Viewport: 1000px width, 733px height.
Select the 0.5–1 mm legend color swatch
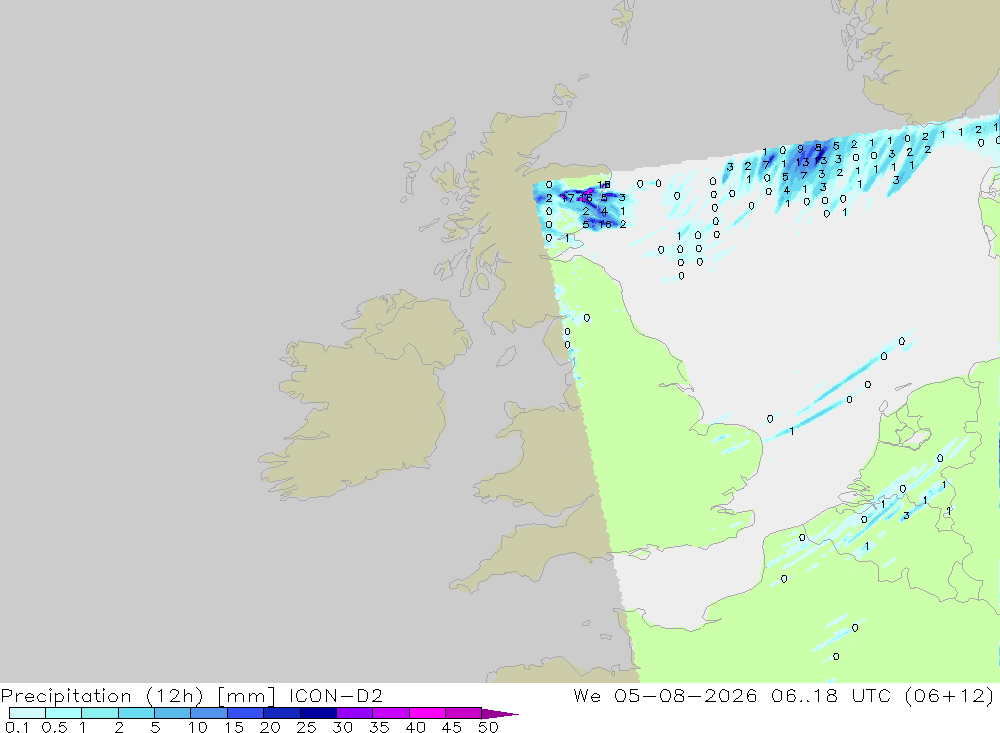coord(64,713)
